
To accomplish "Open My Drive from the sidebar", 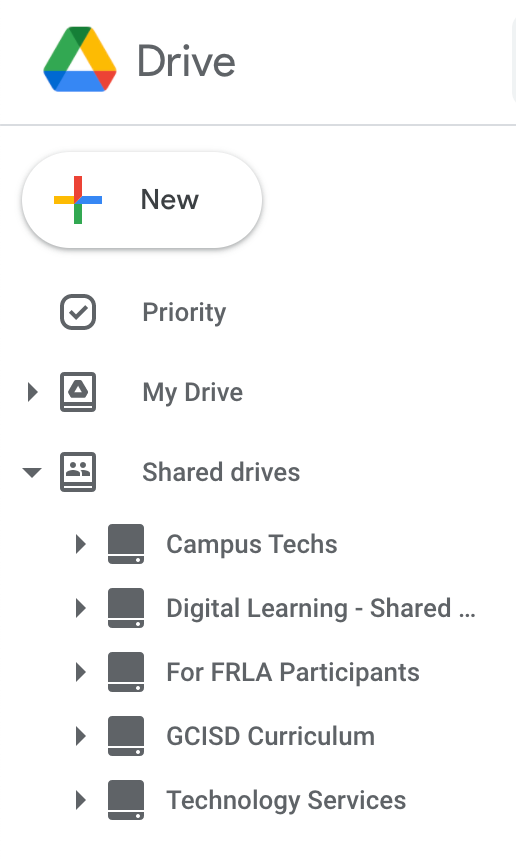I will (x=192, y=393).
